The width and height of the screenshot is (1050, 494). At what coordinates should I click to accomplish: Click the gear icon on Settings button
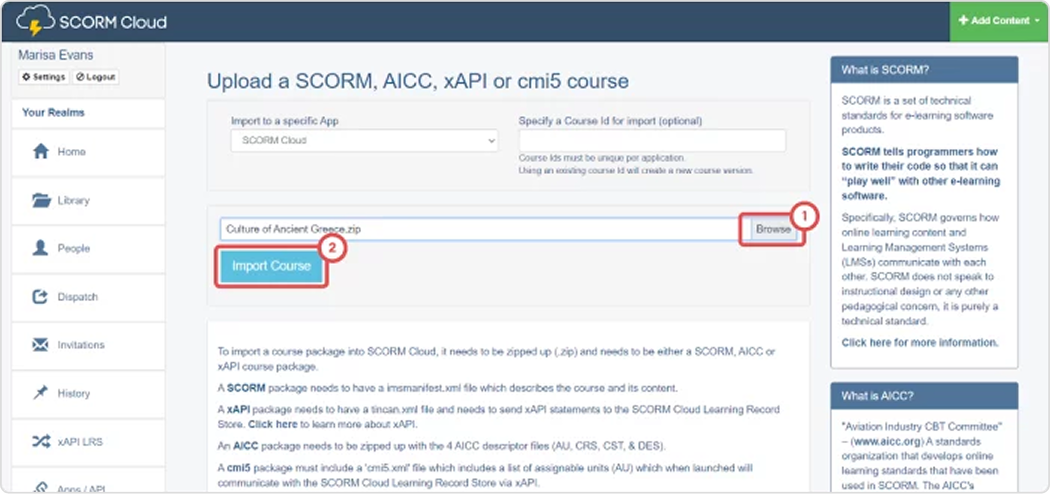click(x=27, y=77)
